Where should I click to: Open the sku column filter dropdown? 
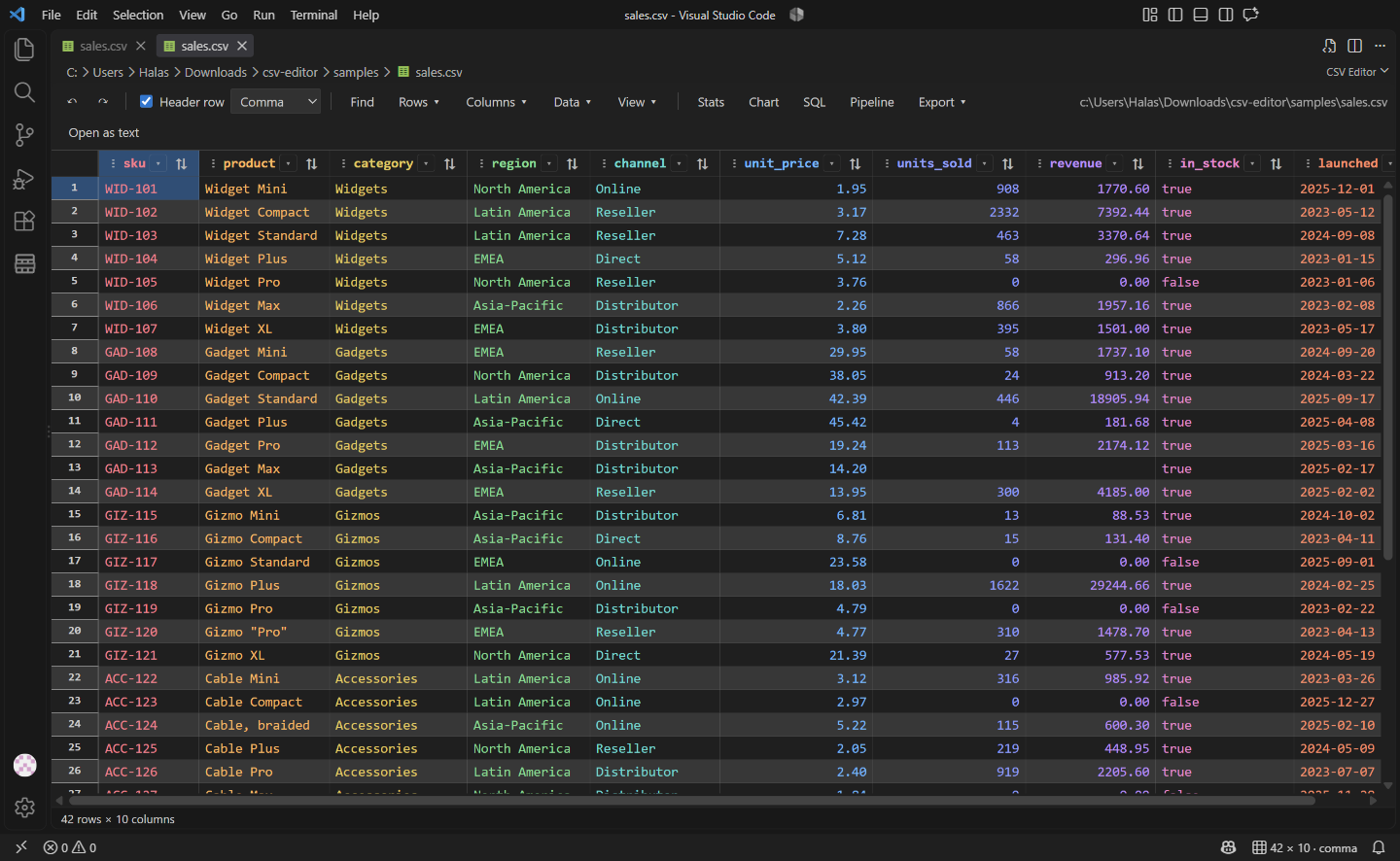pyautogui.click(x=158, y=163)
